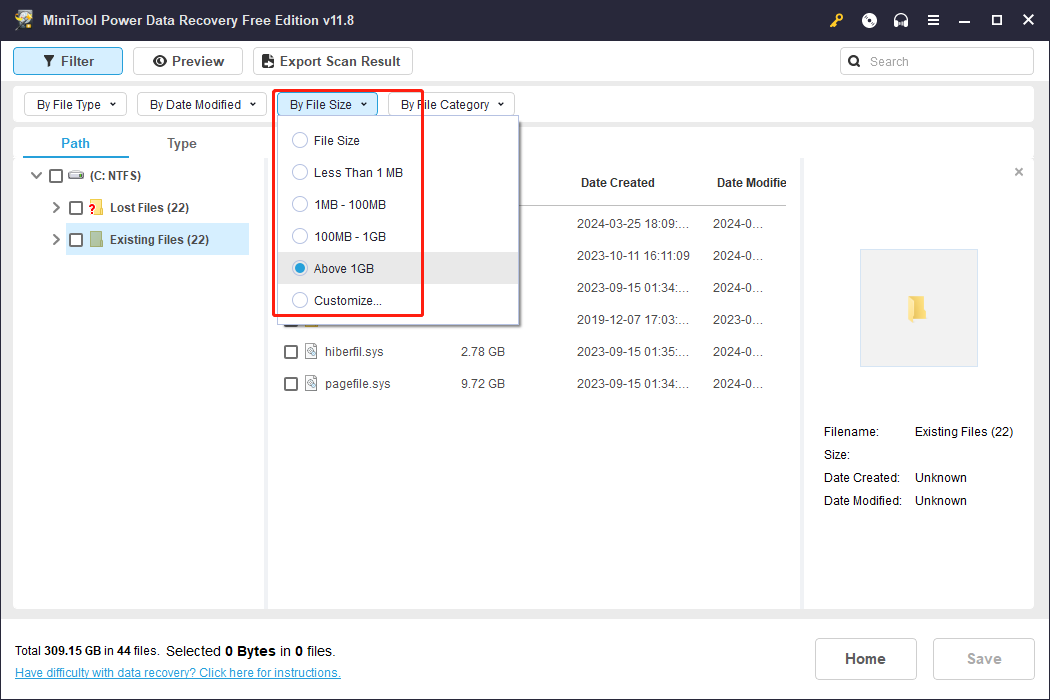
Task: Check the hiberfil.sys checkbox
Action: tap(291, 352)
